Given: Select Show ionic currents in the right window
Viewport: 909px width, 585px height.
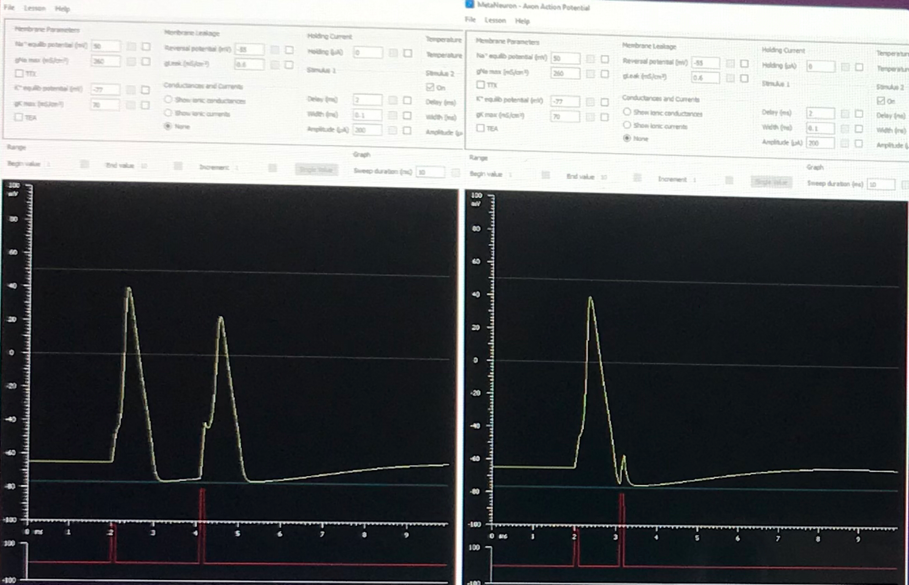Looking at the screenshot, I should 627,125.
